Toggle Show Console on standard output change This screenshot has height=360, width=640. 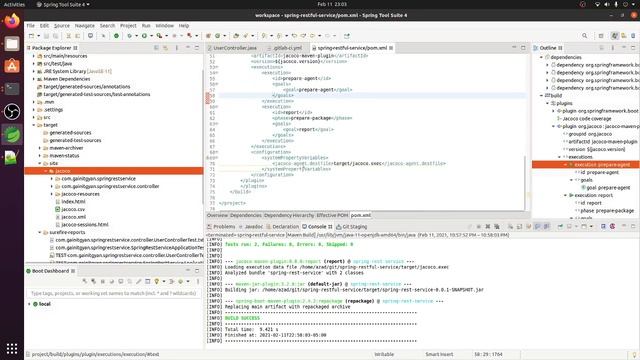pos(538,227)
